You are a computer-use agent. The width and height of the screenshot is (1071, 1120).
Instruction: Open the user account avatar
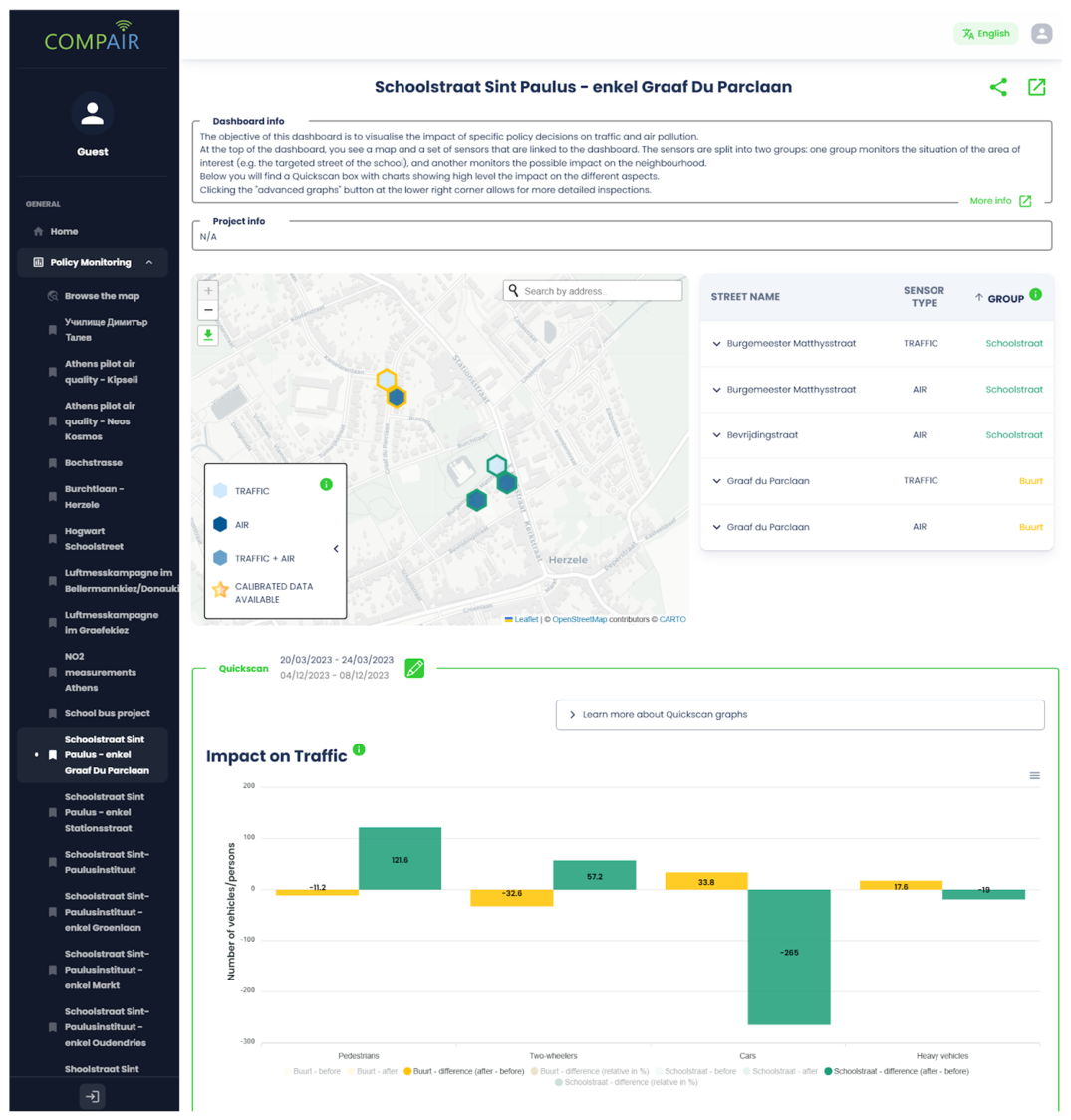(x=1042, y=34)
